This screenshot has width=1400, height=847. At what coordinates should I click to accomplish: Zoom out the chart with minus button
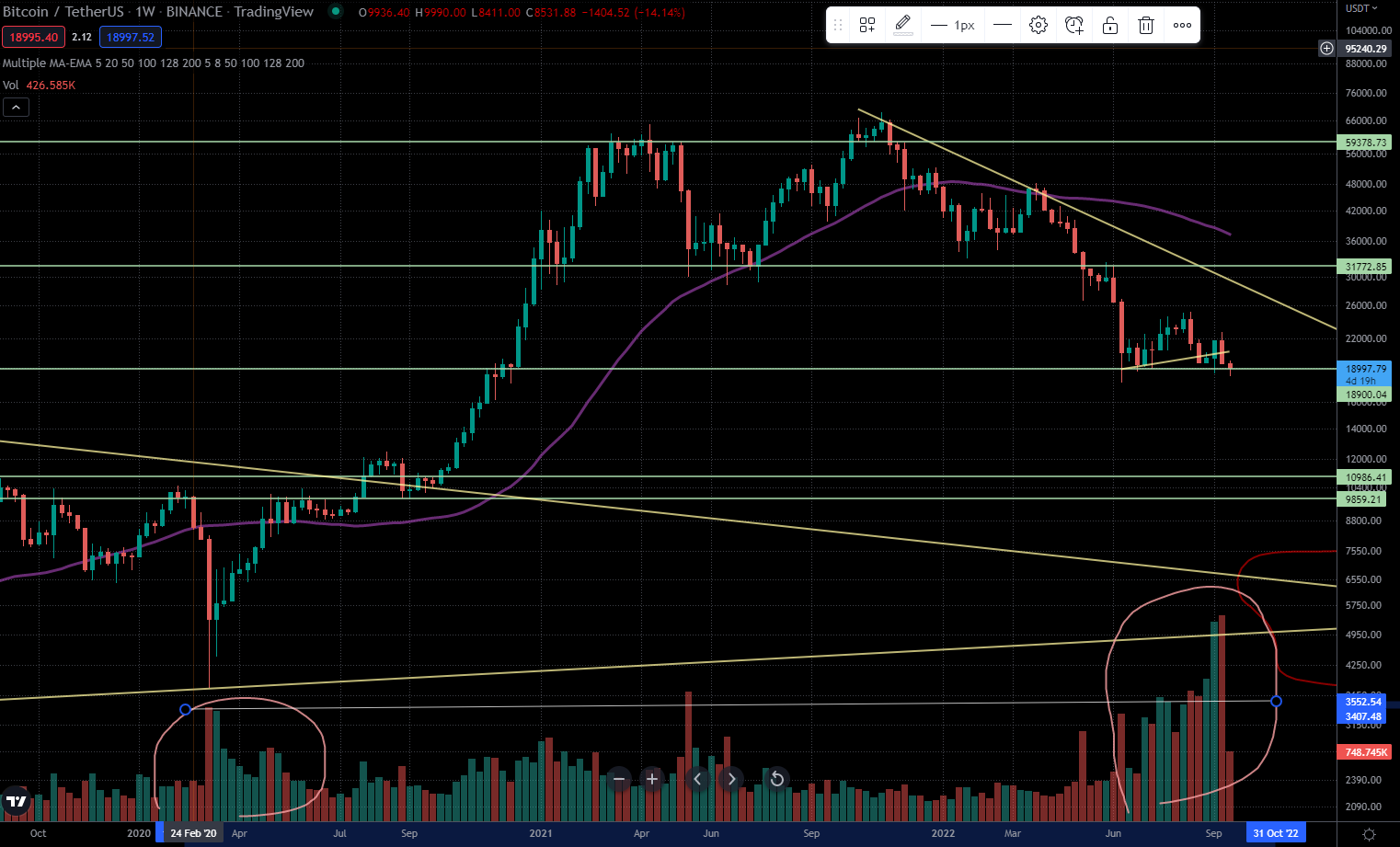[619, 779]
